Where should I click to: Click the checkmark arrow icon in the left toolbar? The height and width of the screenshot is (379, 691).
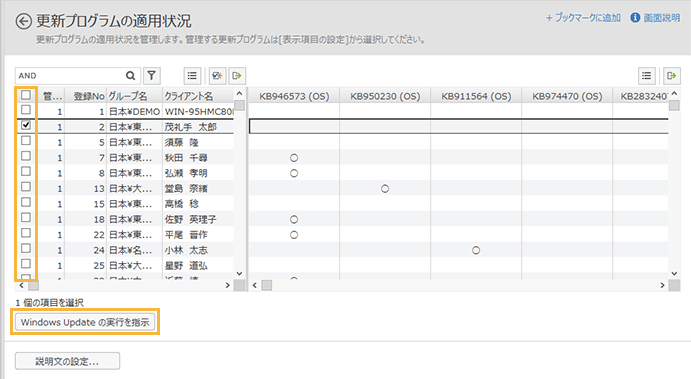tap(217, 76)
